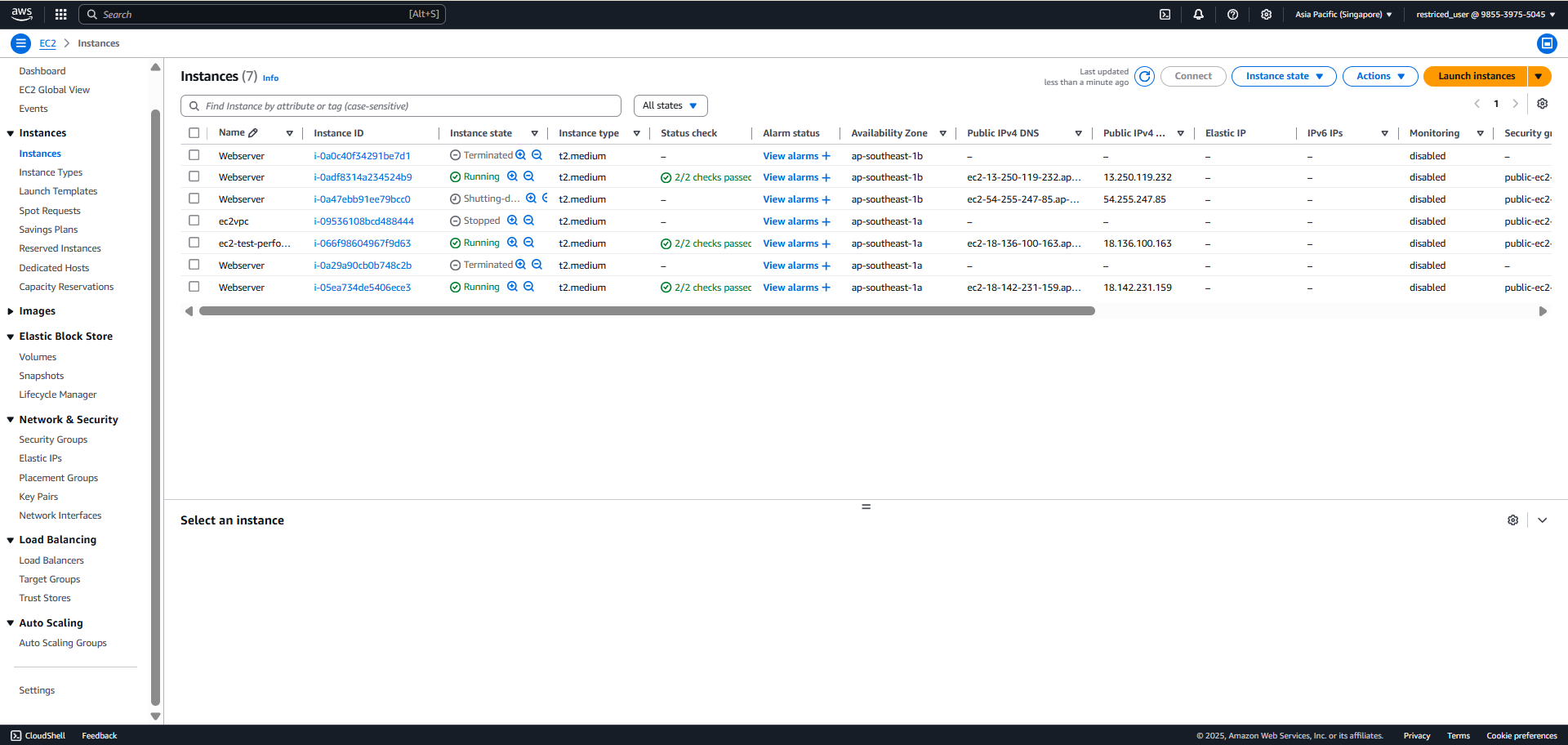Open instance i-05ea734de5406ece3 link
Image resolution: width=1568 pixels, height=745 pixels.
pos(362,288)
